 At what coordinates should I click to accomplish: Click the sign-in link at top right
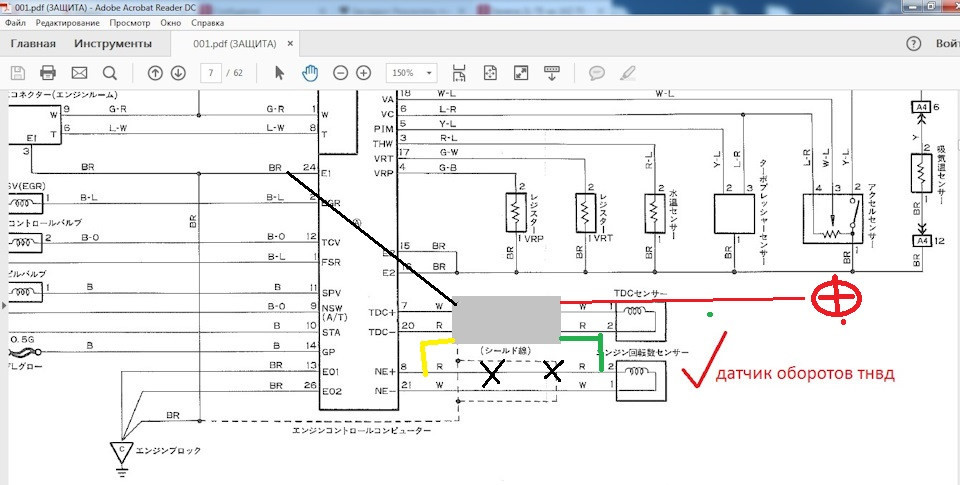coord(947,43)
